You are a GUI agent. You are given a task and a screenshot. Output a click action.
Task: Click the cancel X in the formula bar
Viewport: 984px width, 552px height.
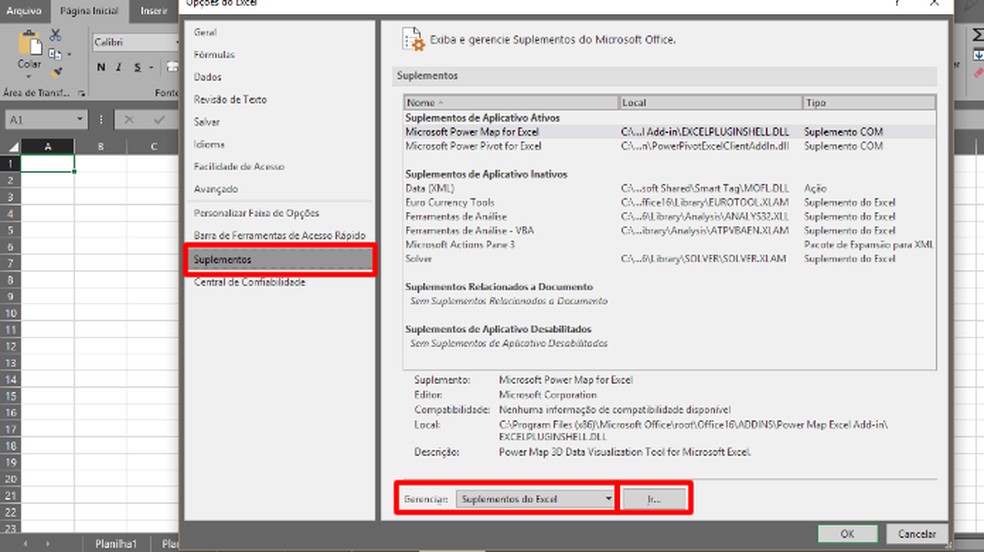(129, 119)
